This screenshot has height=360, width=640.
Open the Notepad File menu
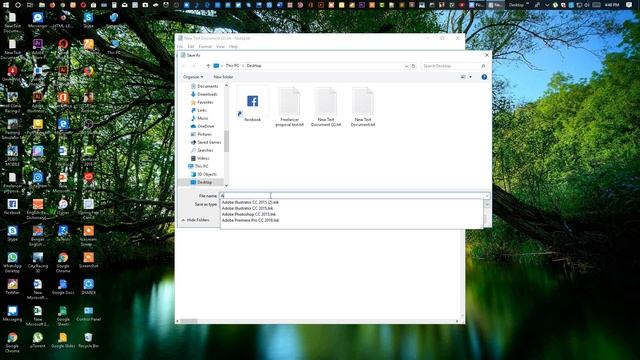coord(180,47)
